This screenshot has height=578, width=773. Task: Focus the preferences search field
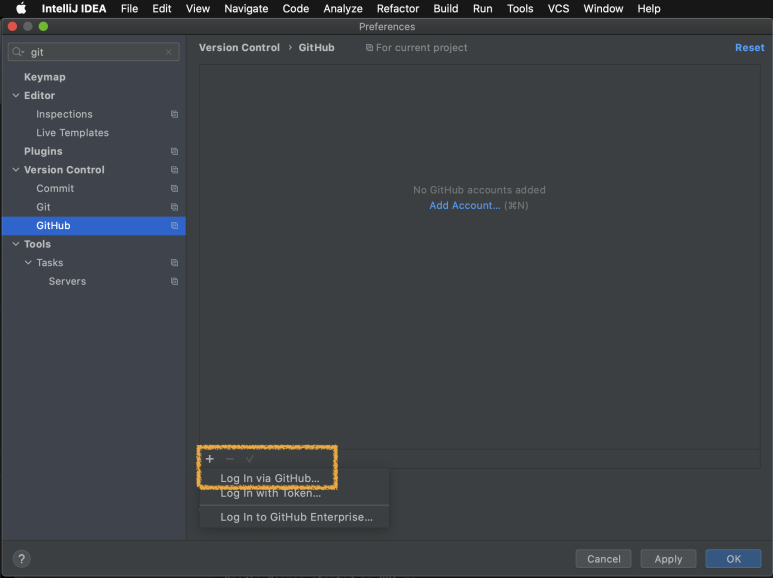point(94,52)
